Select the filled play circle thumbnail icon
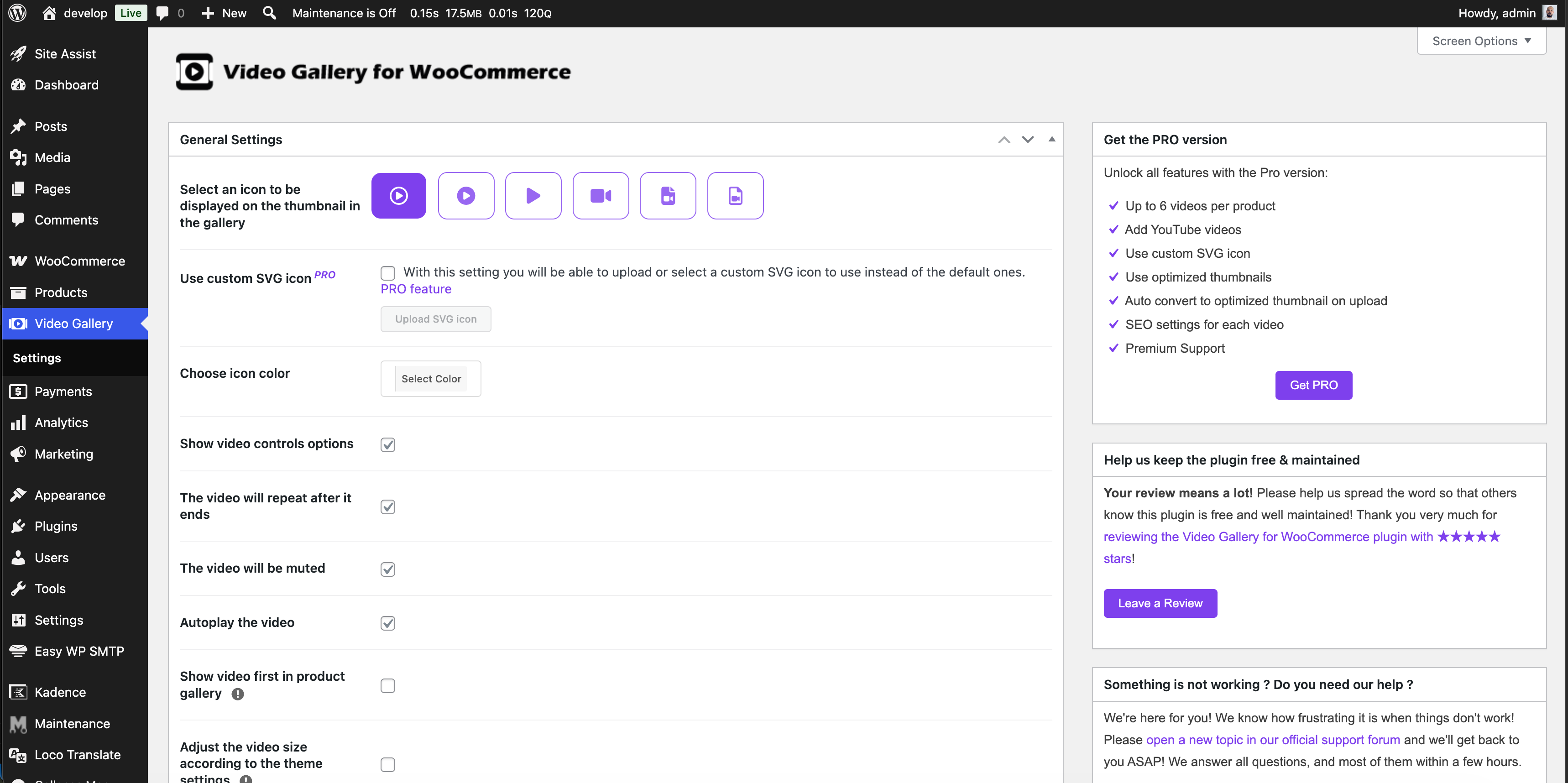The image size is (1568, 783). [x=399, y=195]
